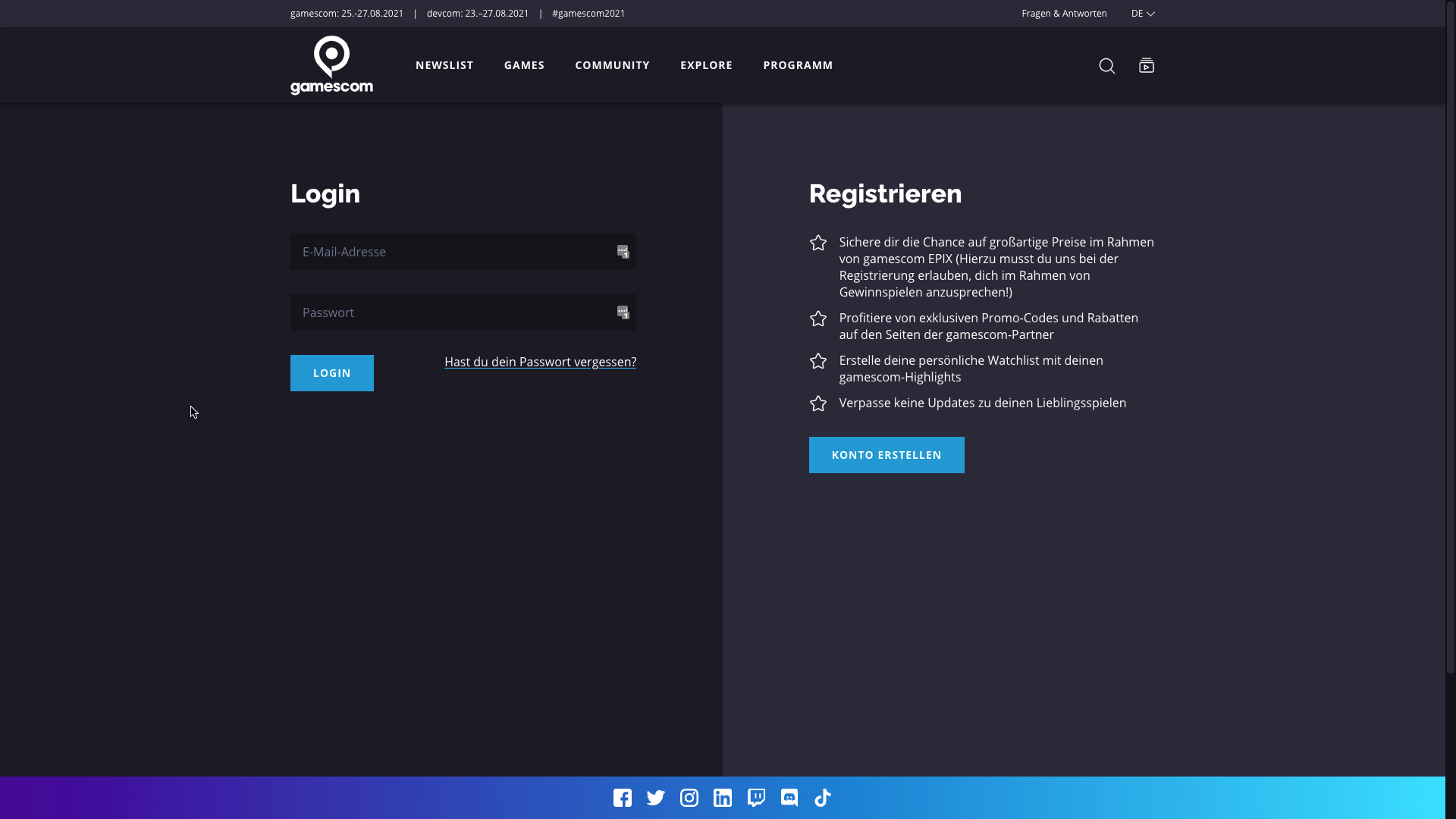Viewport: 1456px width, 819px height.
Task: Click star icon beside 'Sichere dir die Chance'
Action: [x=818, y=243]
